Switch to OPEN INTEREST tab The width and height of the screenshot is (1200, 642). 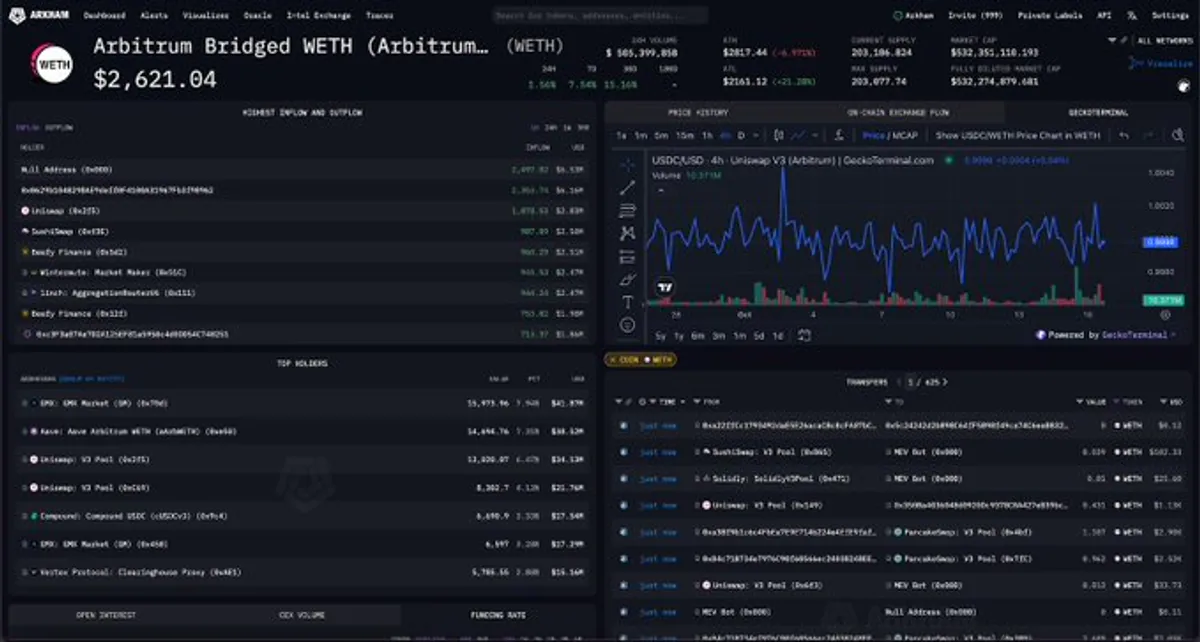point(106,615)
